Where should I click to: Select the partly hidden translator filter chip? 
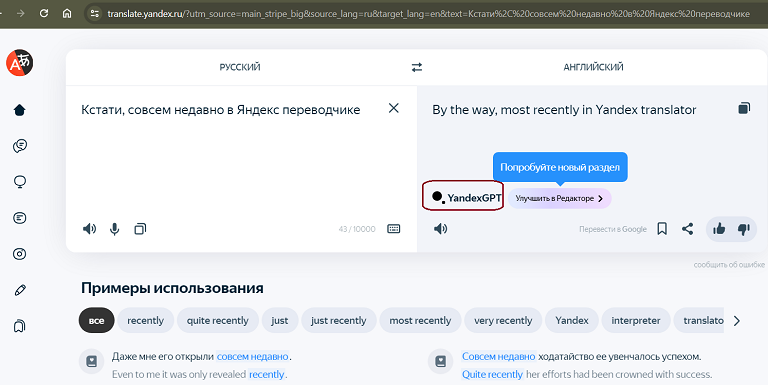click(x=699, y=321)
